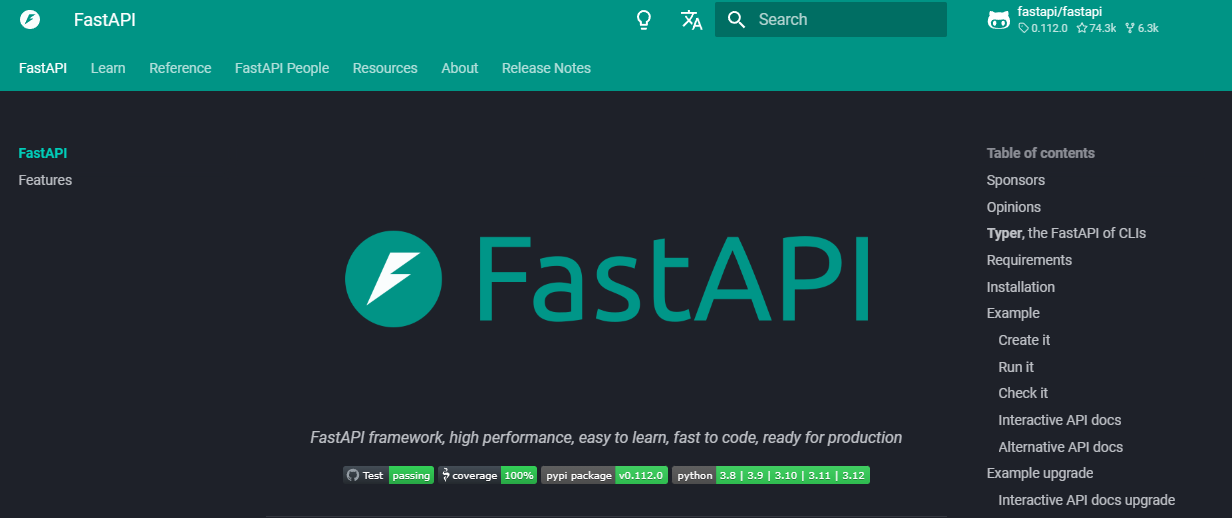Click the Test passing badge

(x=388, y=476)
